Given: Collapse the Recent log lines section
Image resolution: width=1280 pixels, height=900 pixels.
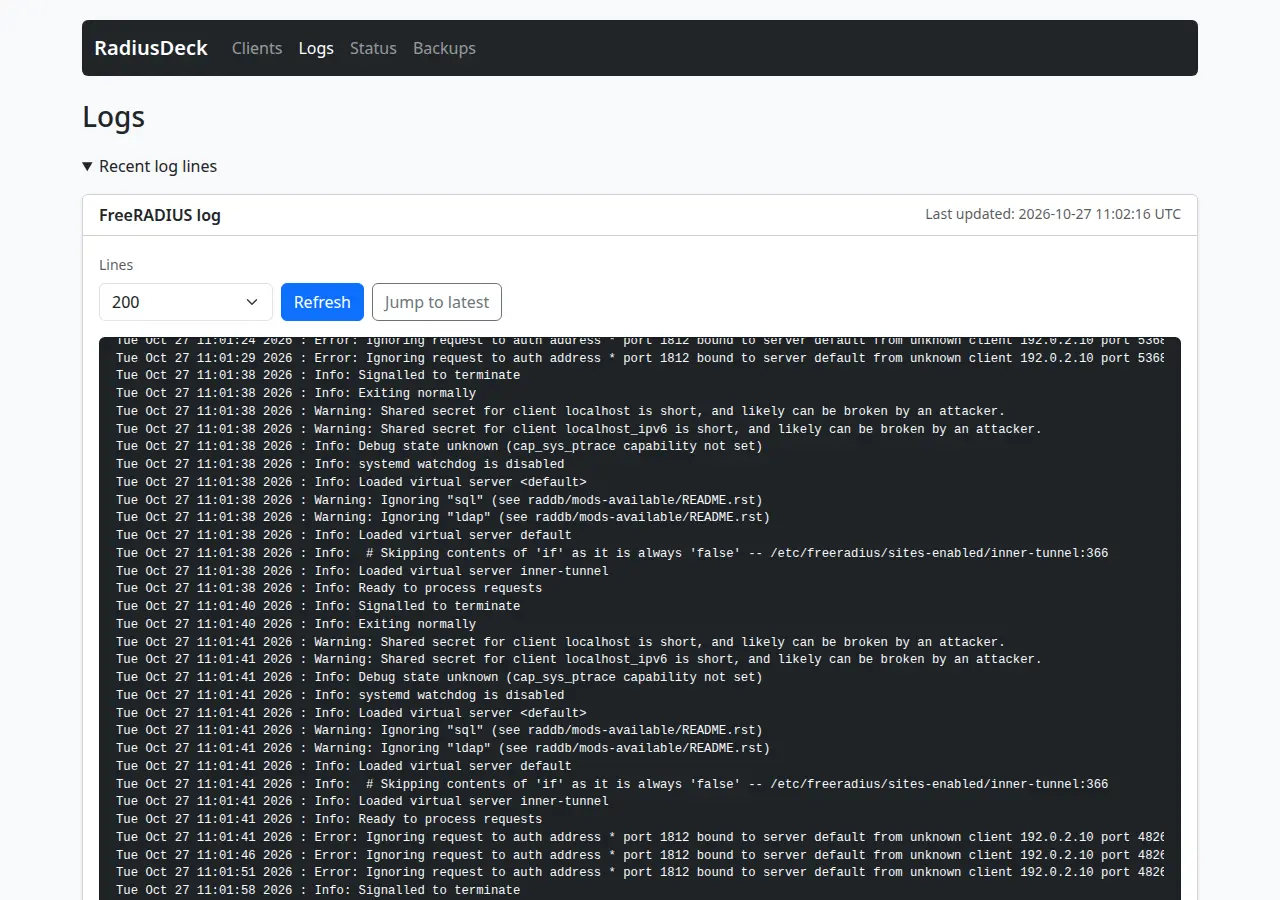Looking at the screenshot, I should pos(150,166).
